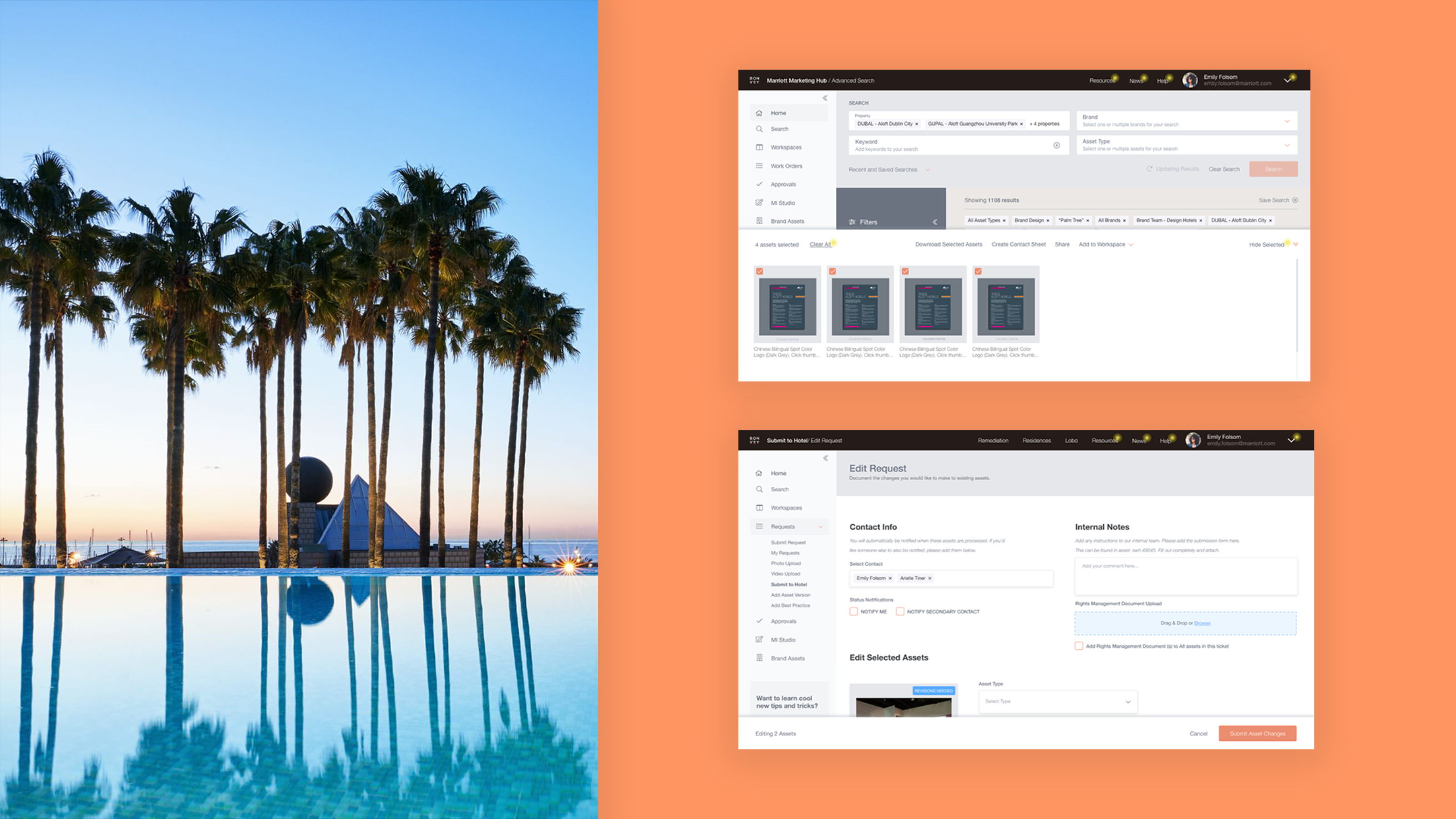Image resolution: width=1456 pixels, height=819 pixels.
Task: Open Help in Advanced Search header
Action: click(x=1162, y=81)
